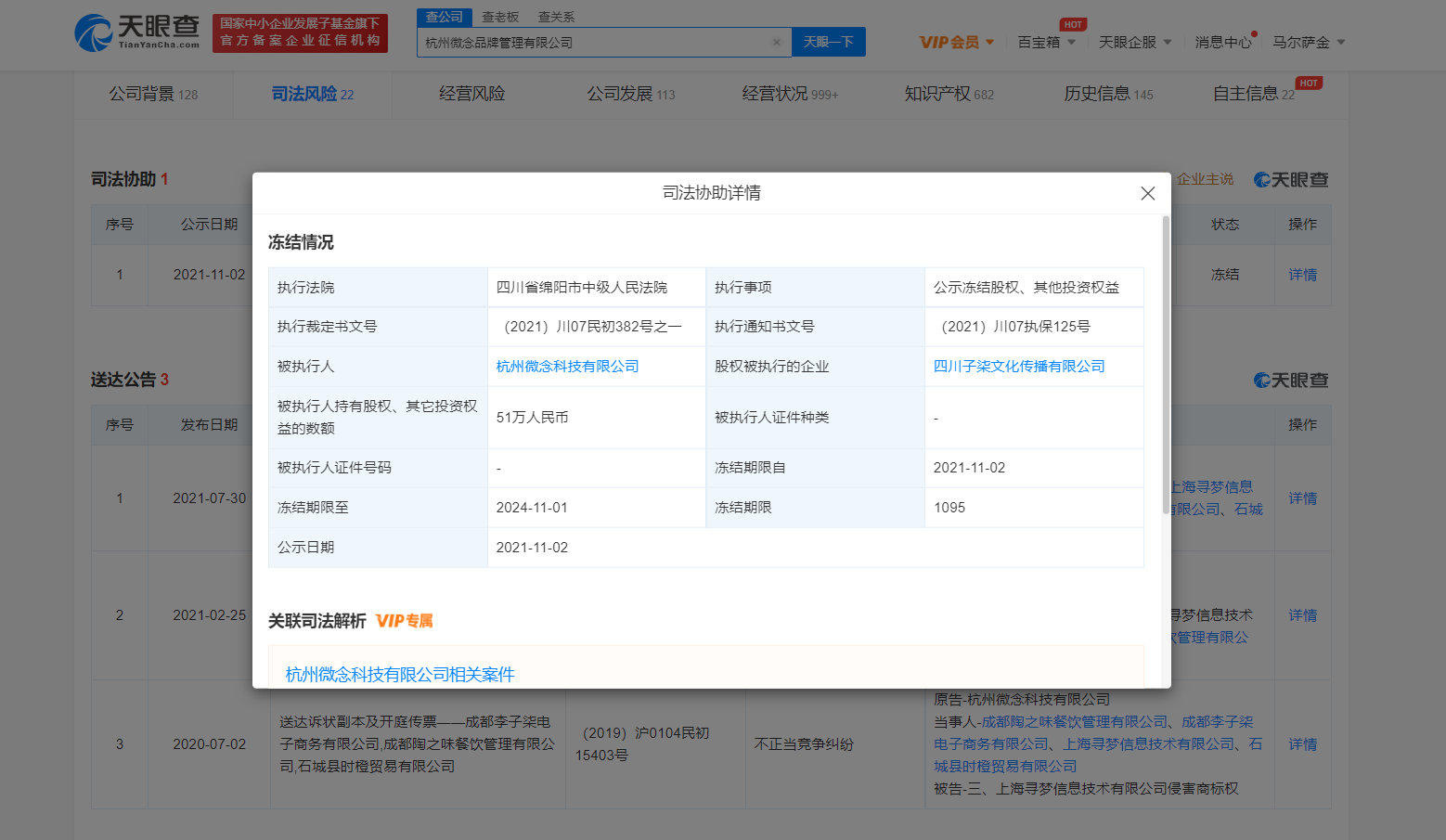Close the 司法协助详情 dialog
This screenshot has height=840, width=1446.
(x=1147, y=193)
